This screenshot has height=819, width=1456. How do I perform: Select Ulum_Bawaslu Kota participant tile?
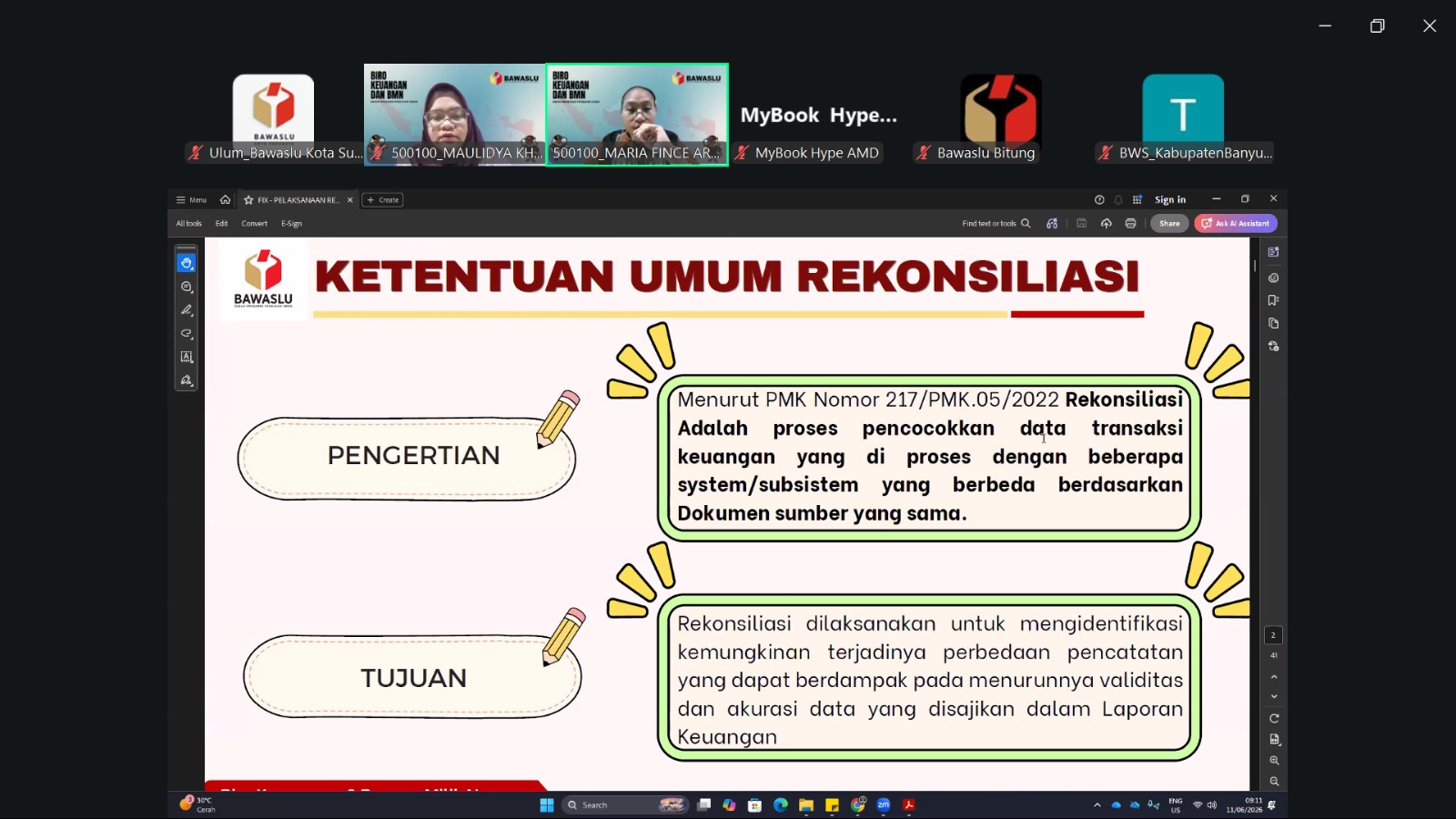click(273, 116)
